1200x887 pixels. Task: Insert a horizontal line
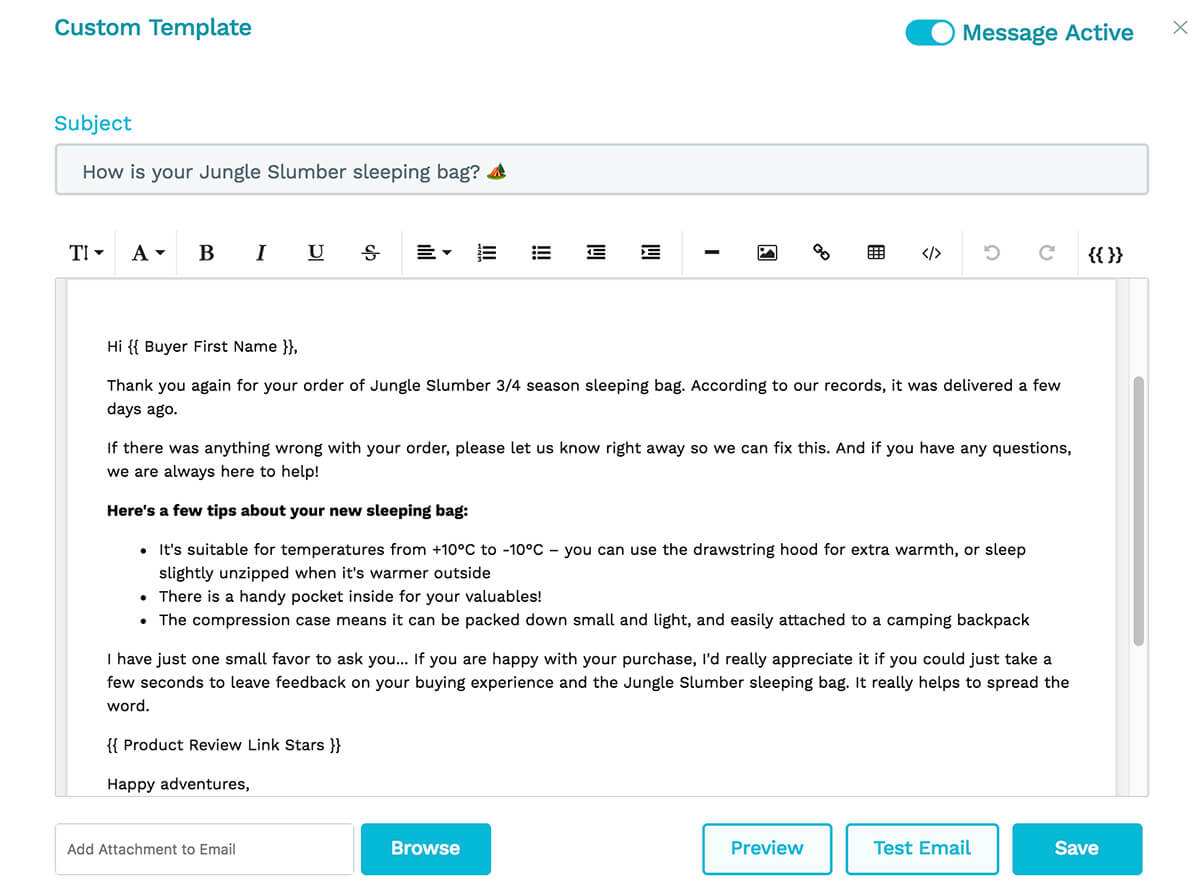click(x=712, y=253)
